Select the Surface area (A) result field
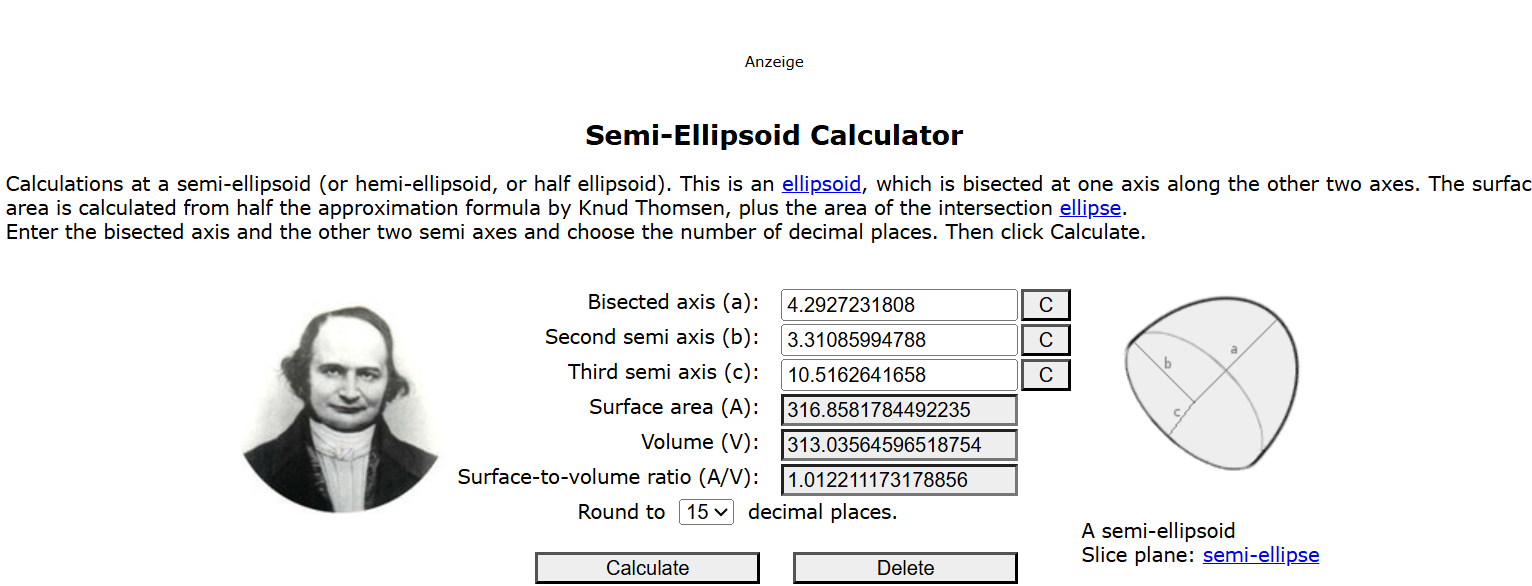 point(899,410)
